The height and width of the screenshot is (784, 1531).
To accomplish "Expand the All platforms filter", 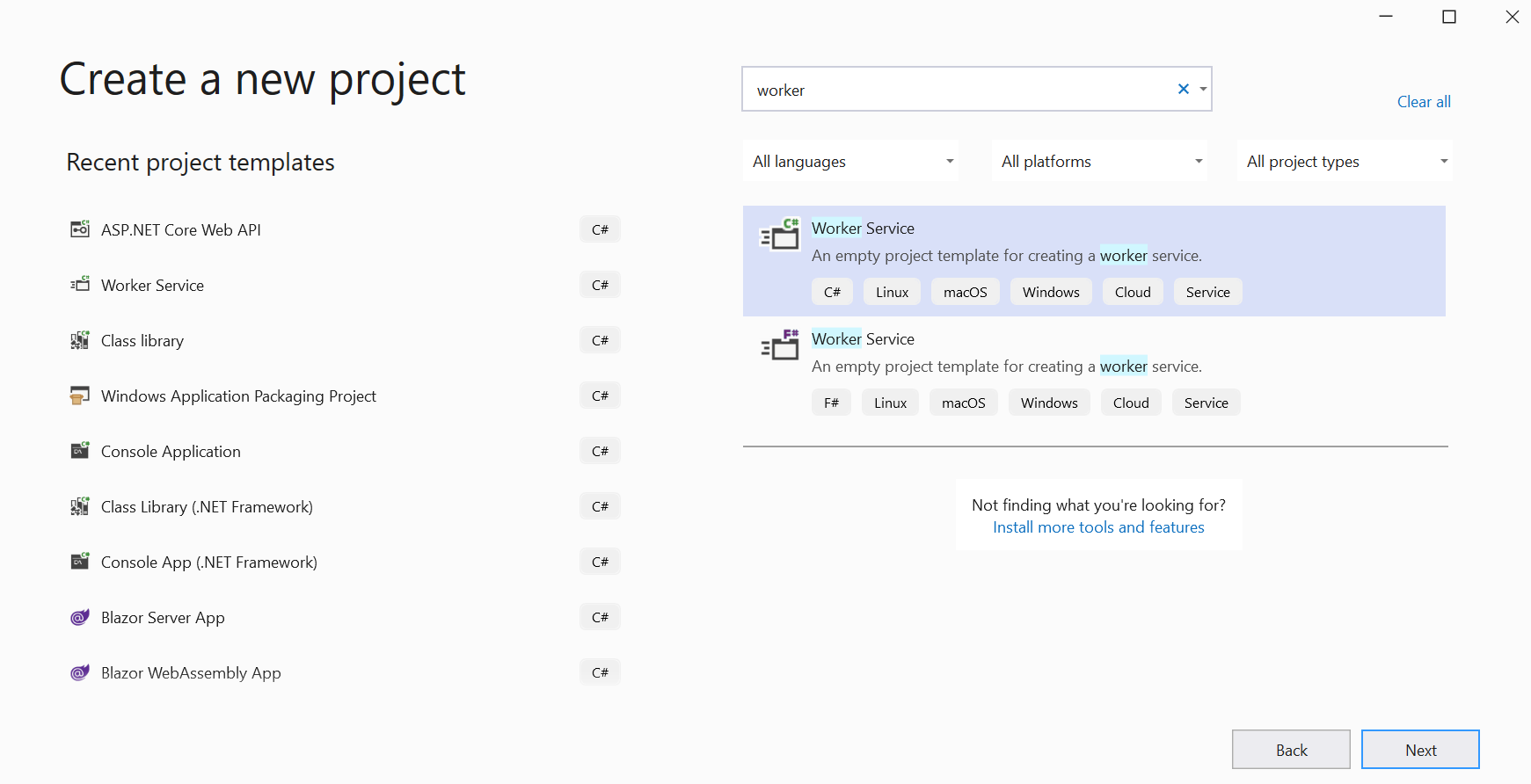I will tap(1099, 161).
